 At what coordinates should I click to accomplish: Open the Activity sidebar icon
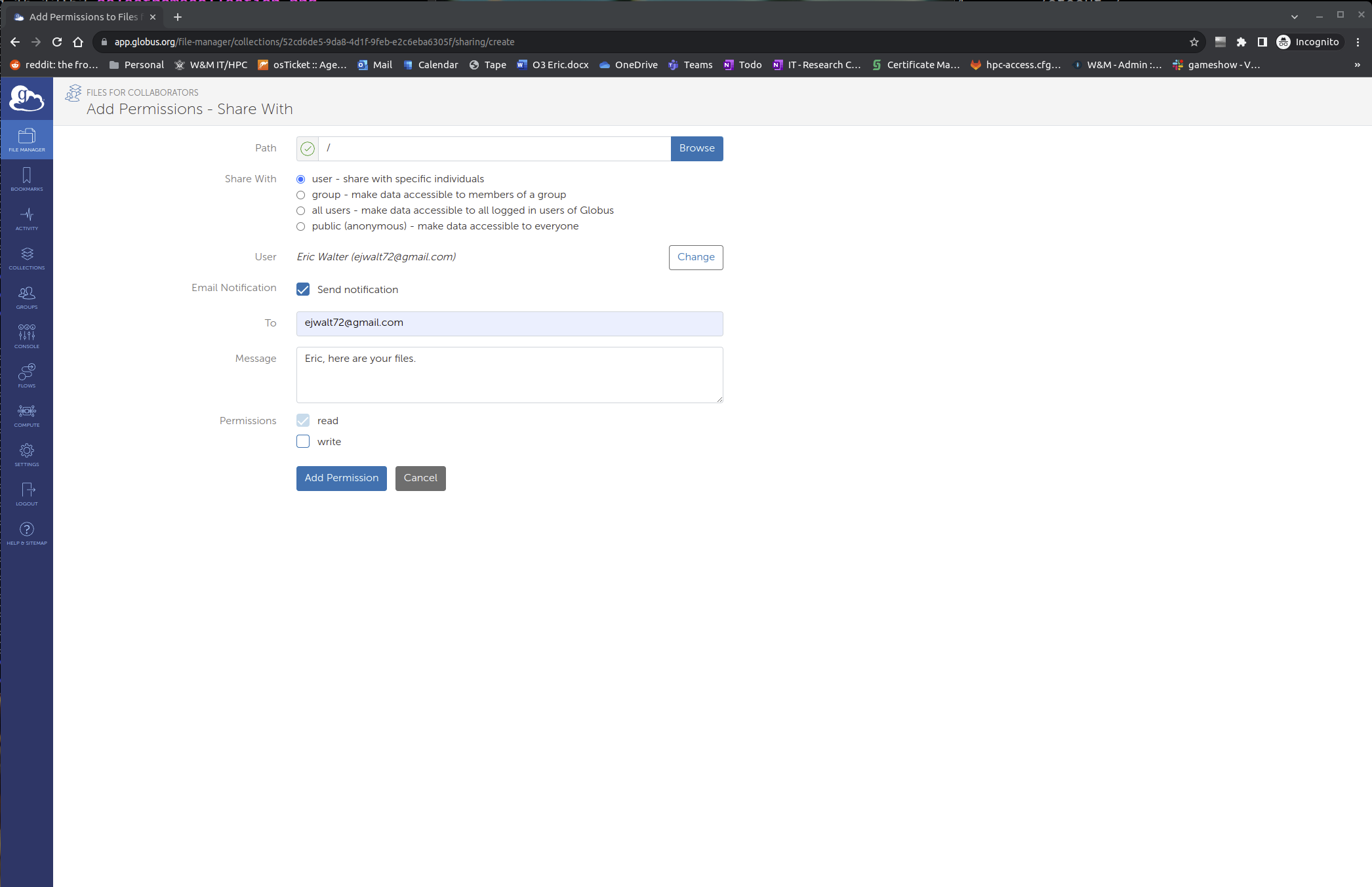[x=27, y=218]
